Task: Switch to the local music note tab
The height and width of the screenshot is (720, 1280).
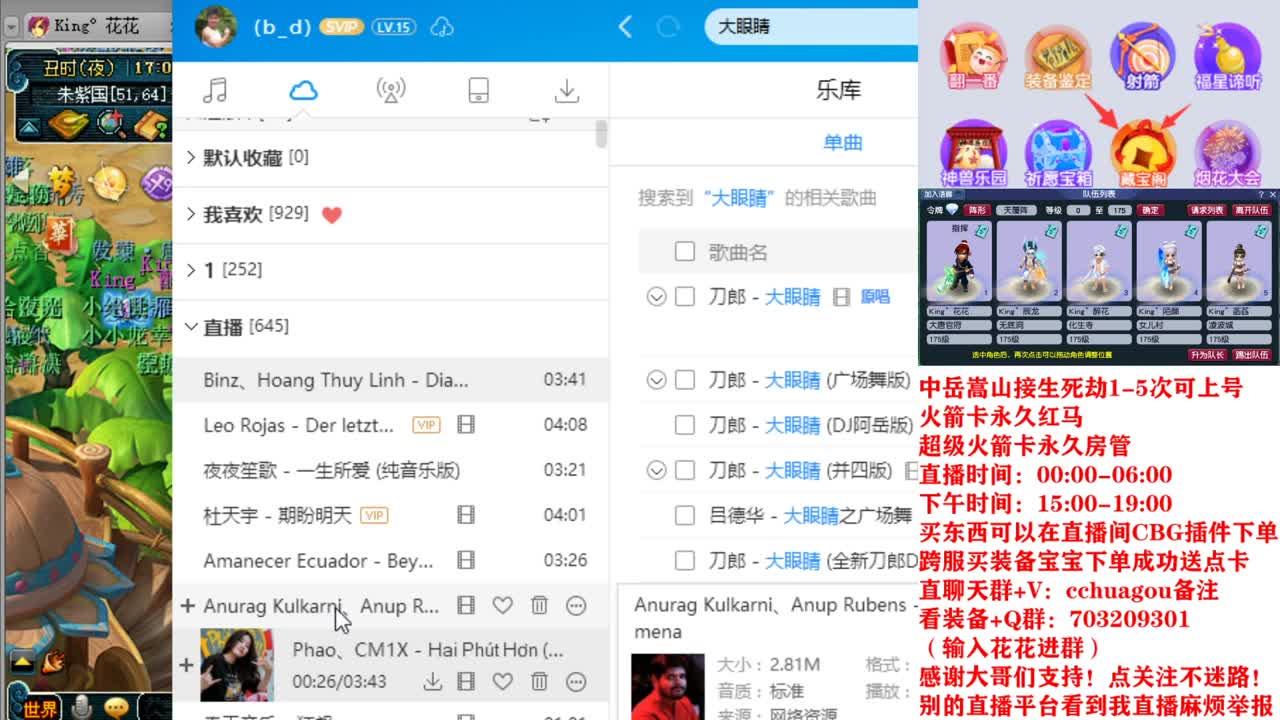Action: point(215,90)
